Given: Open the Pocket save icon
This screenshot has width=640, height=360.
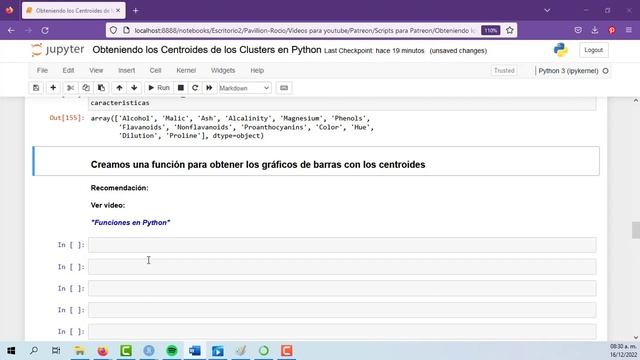Looking at the screenshot, I should [578, 30].
